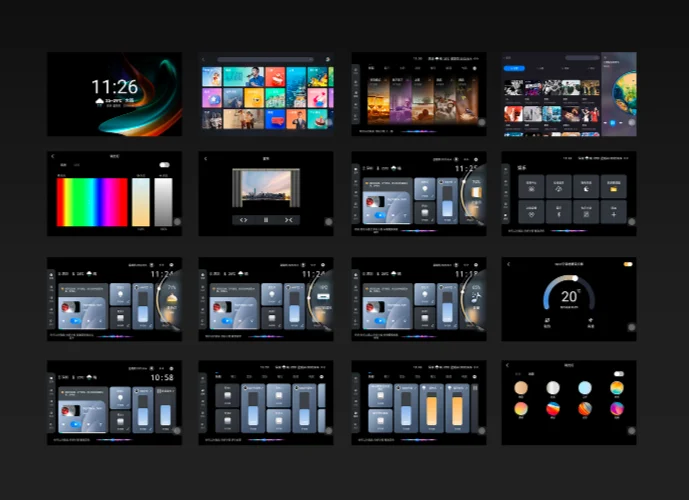Pick the striped orange preset circle
689x500 pixels.
[585, 409]
